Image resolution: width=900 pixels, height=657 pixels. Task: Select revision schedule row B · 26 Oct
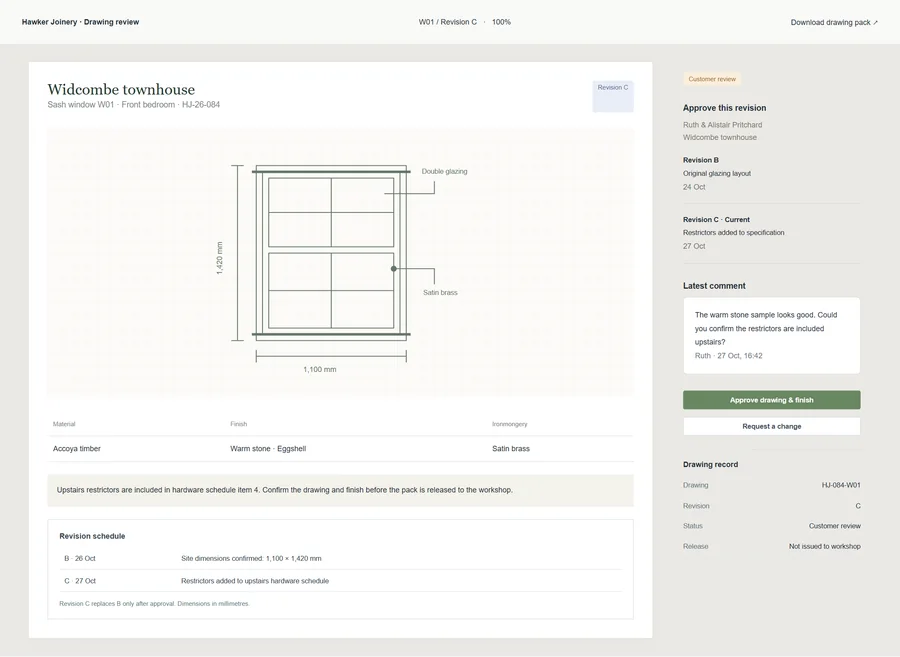tap(340, 558)
